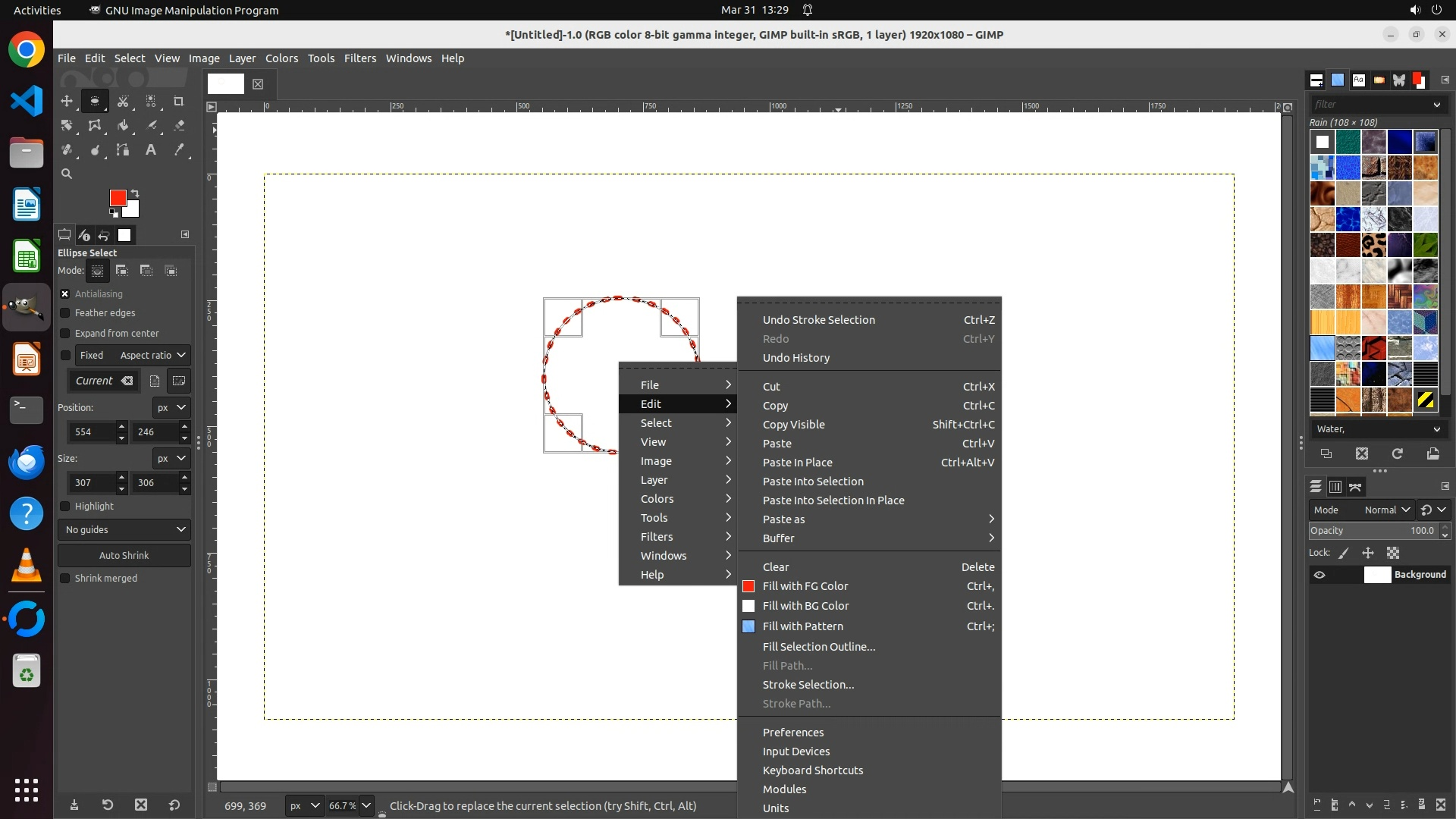The height and width of the screenshot is (819, 1456).
Task: Open the Aspect ratio dropdown
Action: coord(152,356)
